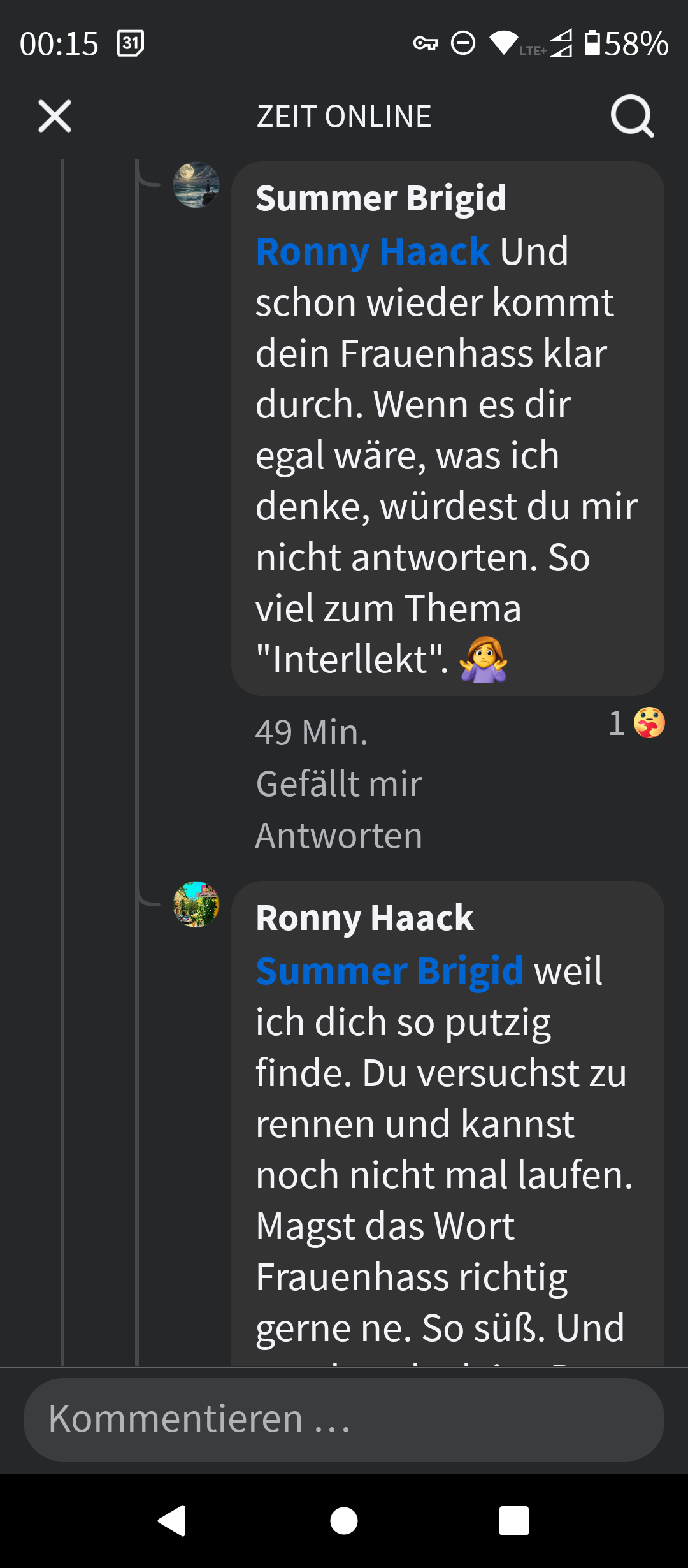Tap the Summer Brigid author name
The height and width of the screenshot is (1568, 688).
(x=381, y=198)
